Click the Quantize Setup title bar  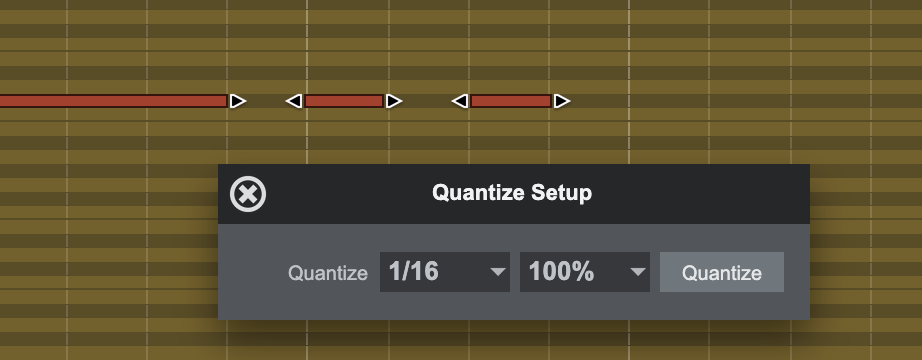point(513,194)
